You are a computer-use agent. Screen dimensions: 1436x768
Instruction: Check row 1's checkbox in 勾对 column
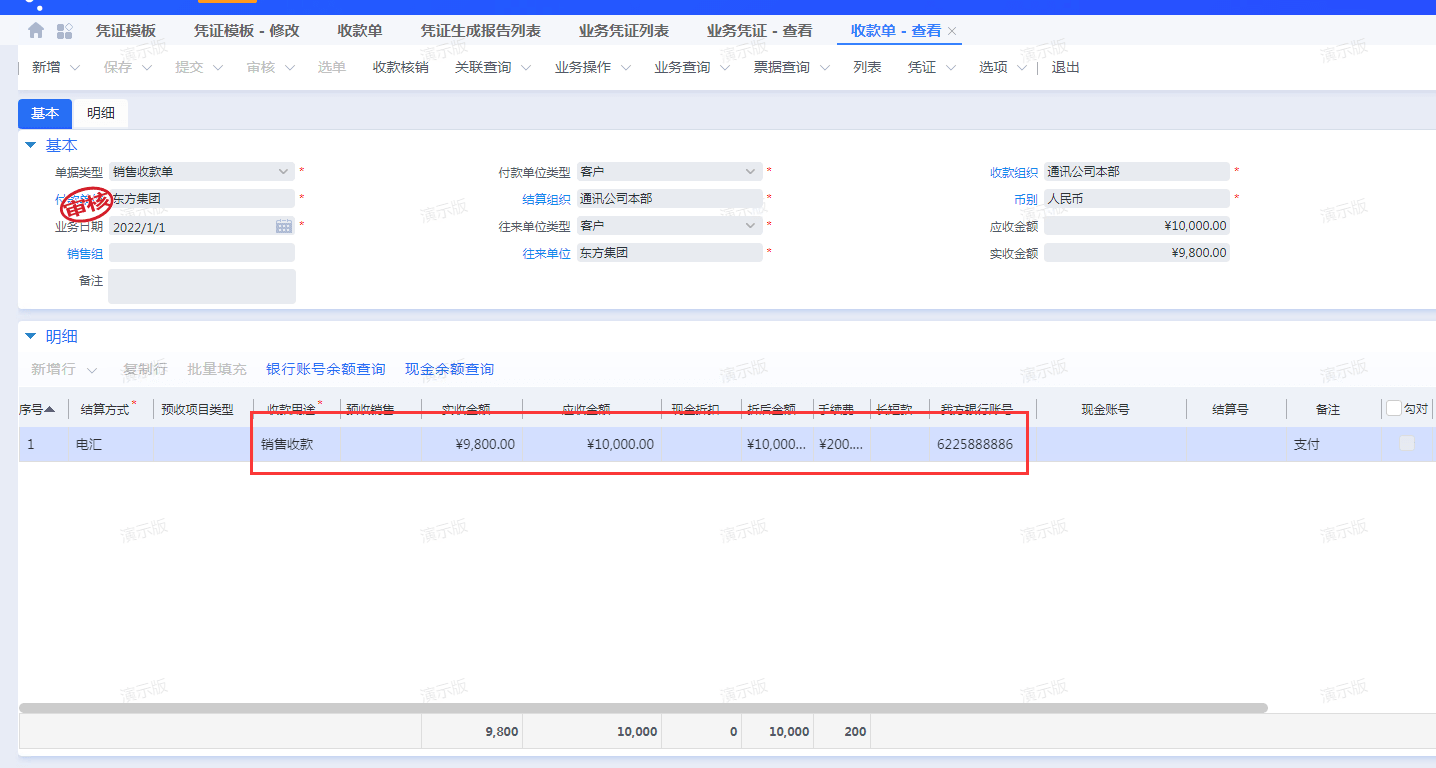point(1407,443)
